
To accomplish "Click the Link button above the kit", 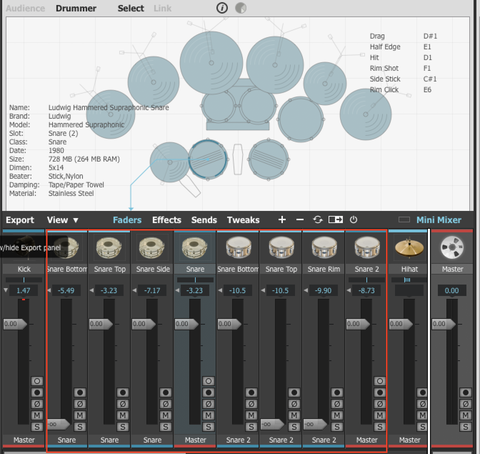I will coord(162,8).
